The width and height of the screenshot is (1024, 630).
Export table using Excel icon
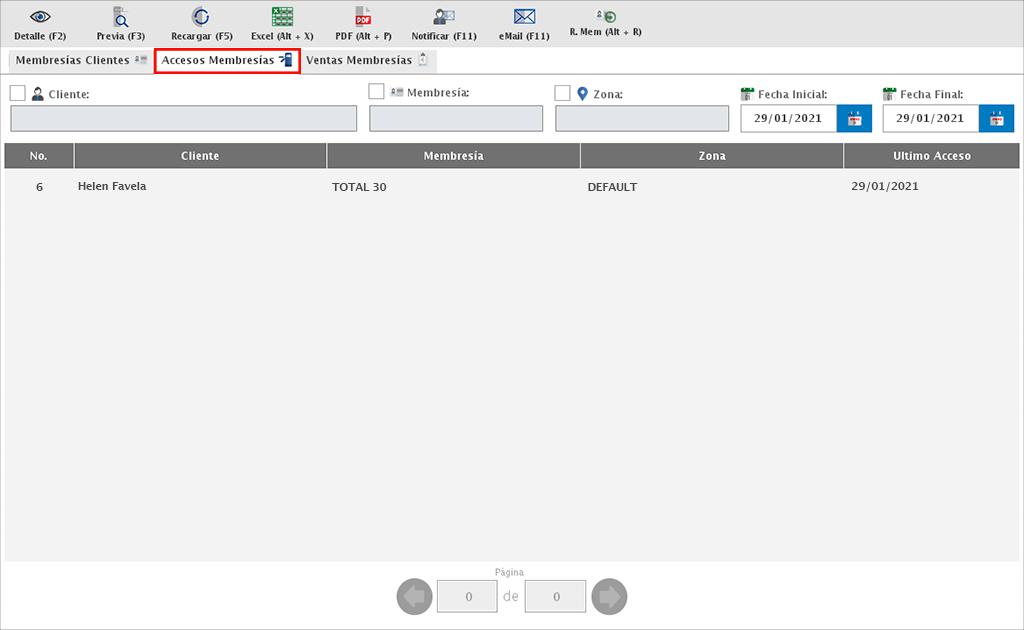pyautogui.click(x=282, y=18)
